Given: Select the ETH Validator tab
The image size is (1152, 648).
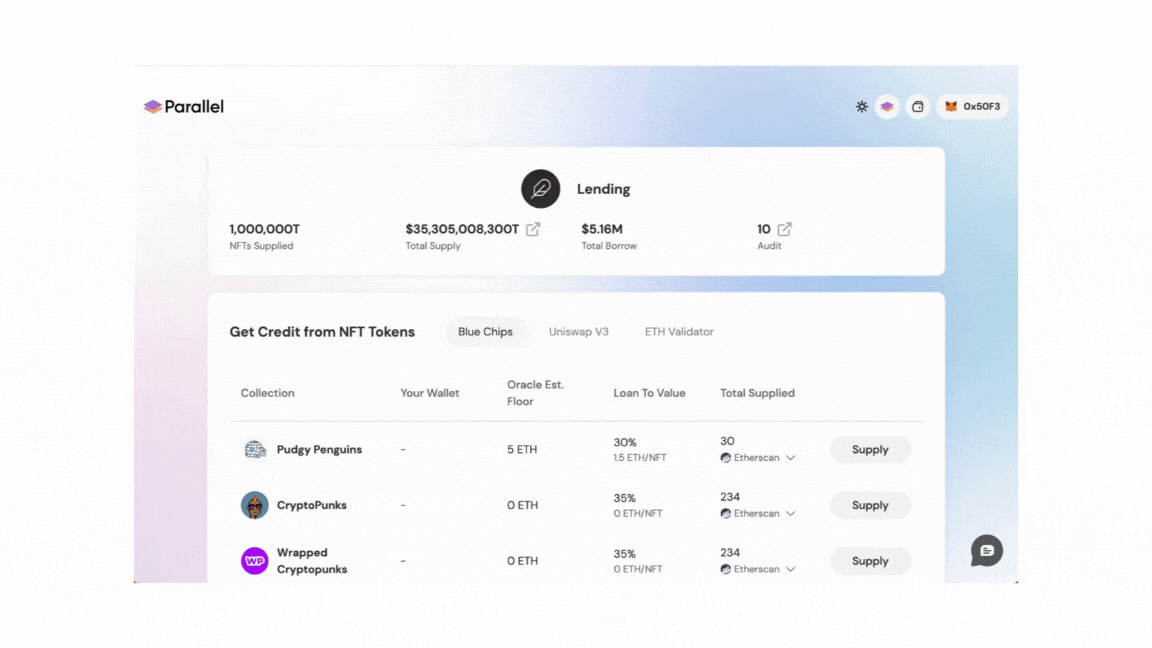Looking at the screenshot, I should (x=680, y=331).
